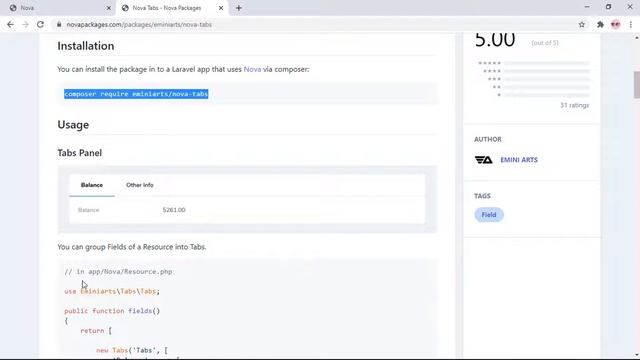Click the five-star rating bar
The width and height of the screenshot is (640, 360).
(547, 63)
